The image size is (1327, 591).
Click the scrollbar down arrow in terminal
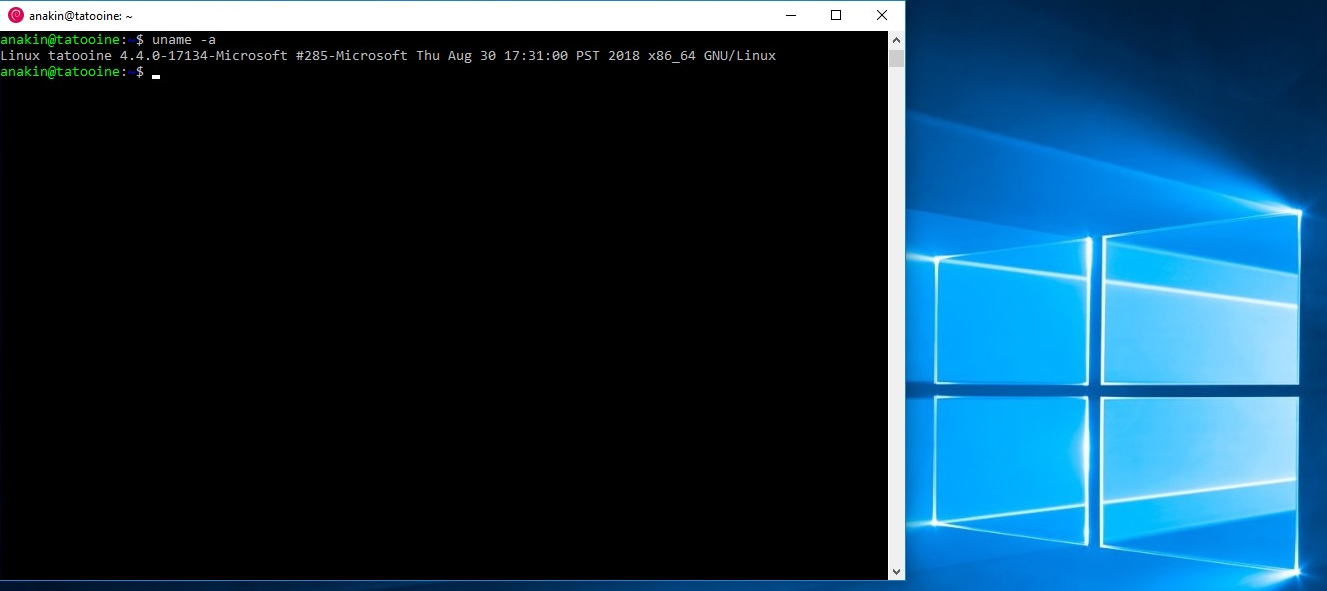pyautogui.click(x=897, y=571)
